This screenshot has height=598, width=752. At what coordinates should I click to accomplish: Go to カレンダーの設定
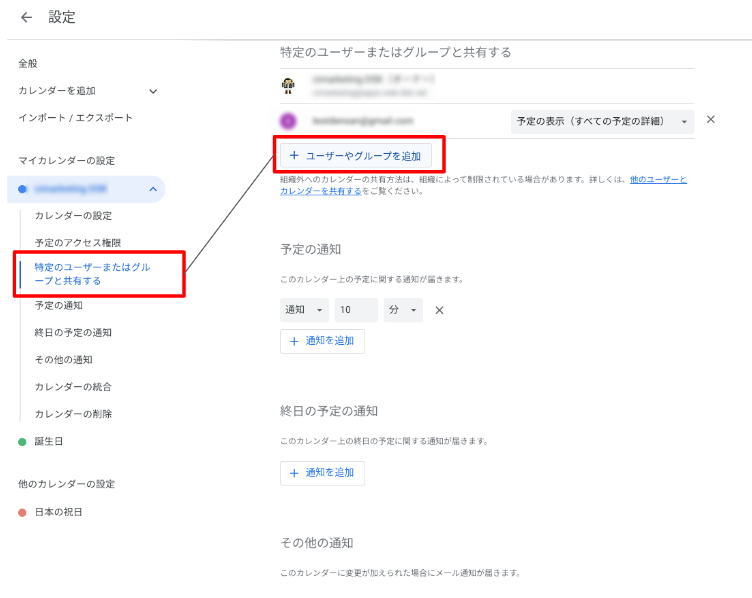click(x=73, y=216)
